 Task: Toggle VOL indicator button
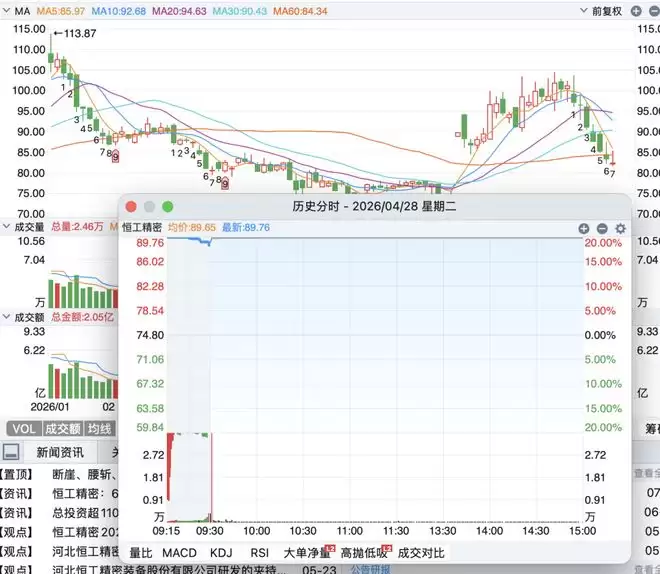pyautogui.click(x=24, y=429)
